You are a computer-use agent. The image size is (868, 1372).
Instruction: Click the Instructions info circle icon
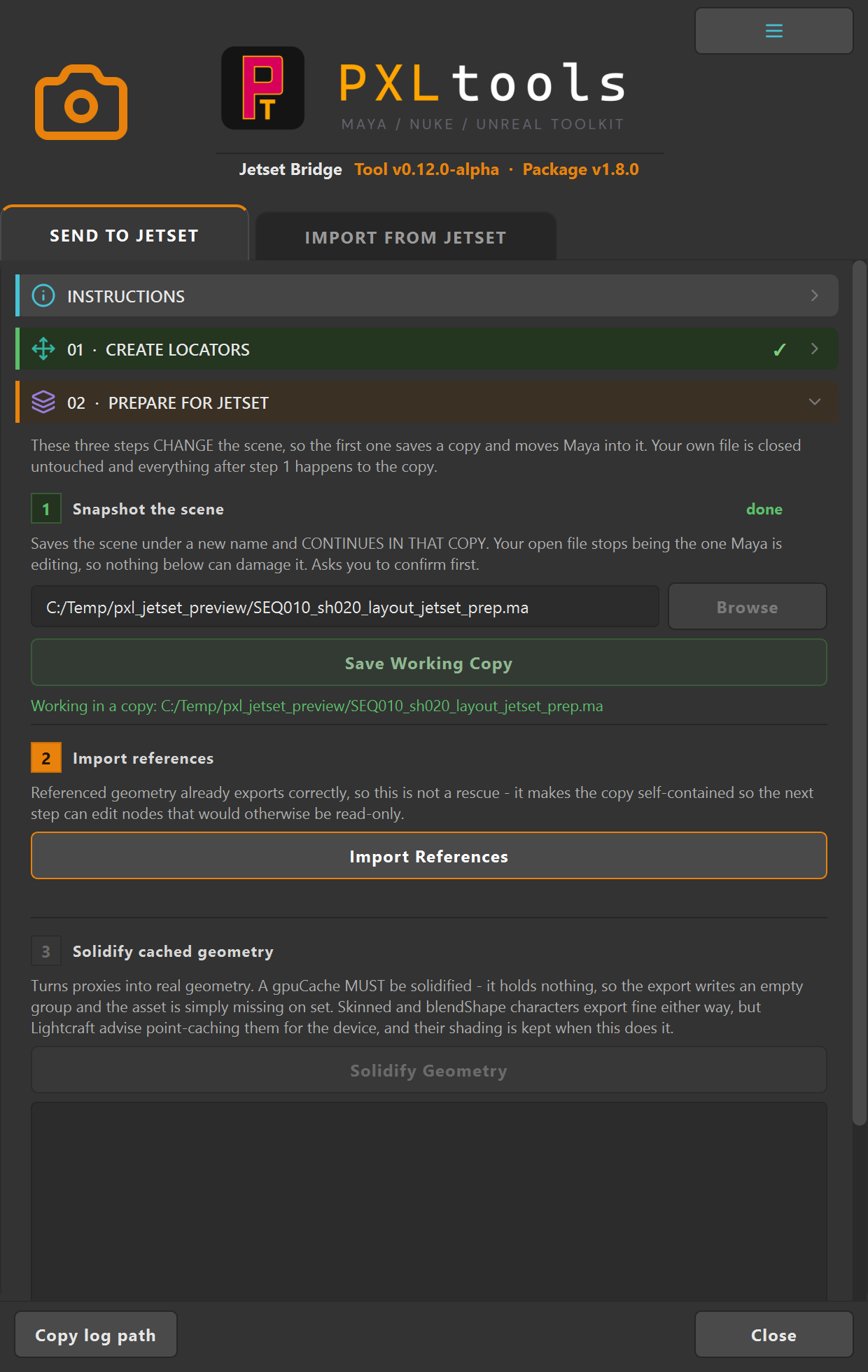pos(43,296)
